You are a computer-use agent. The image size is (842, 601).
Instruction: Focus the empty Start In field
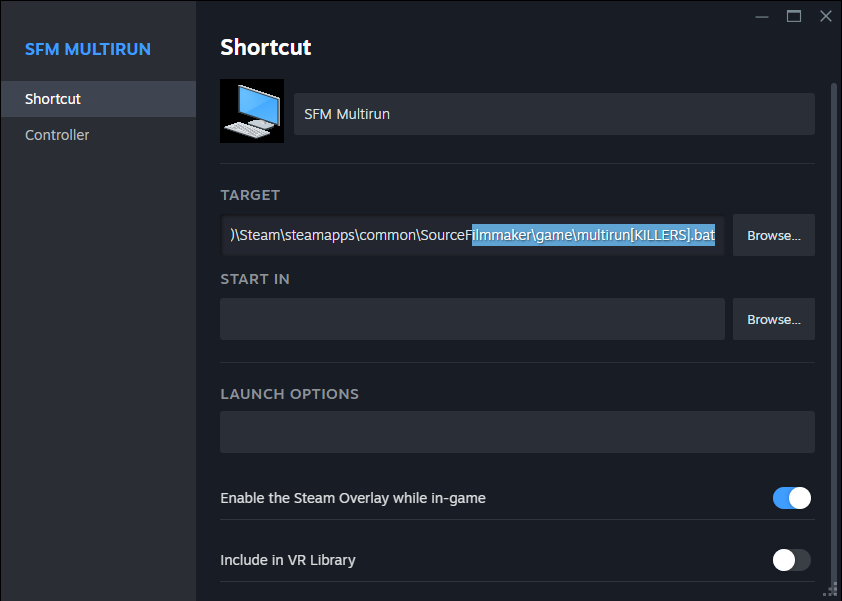click(472, 320)
